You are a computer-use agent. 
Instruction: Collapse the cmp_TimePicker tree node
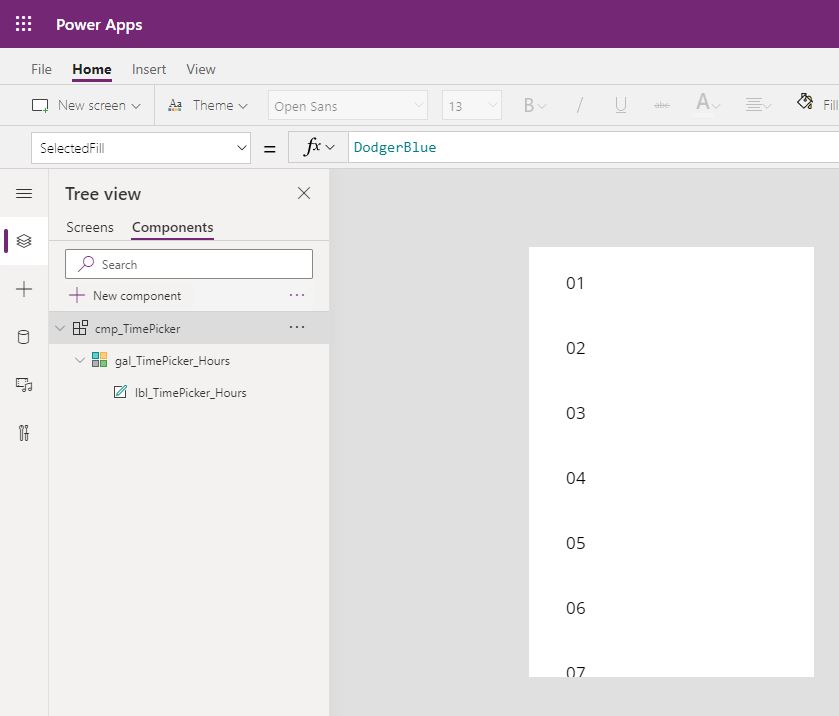coord(60,328)
